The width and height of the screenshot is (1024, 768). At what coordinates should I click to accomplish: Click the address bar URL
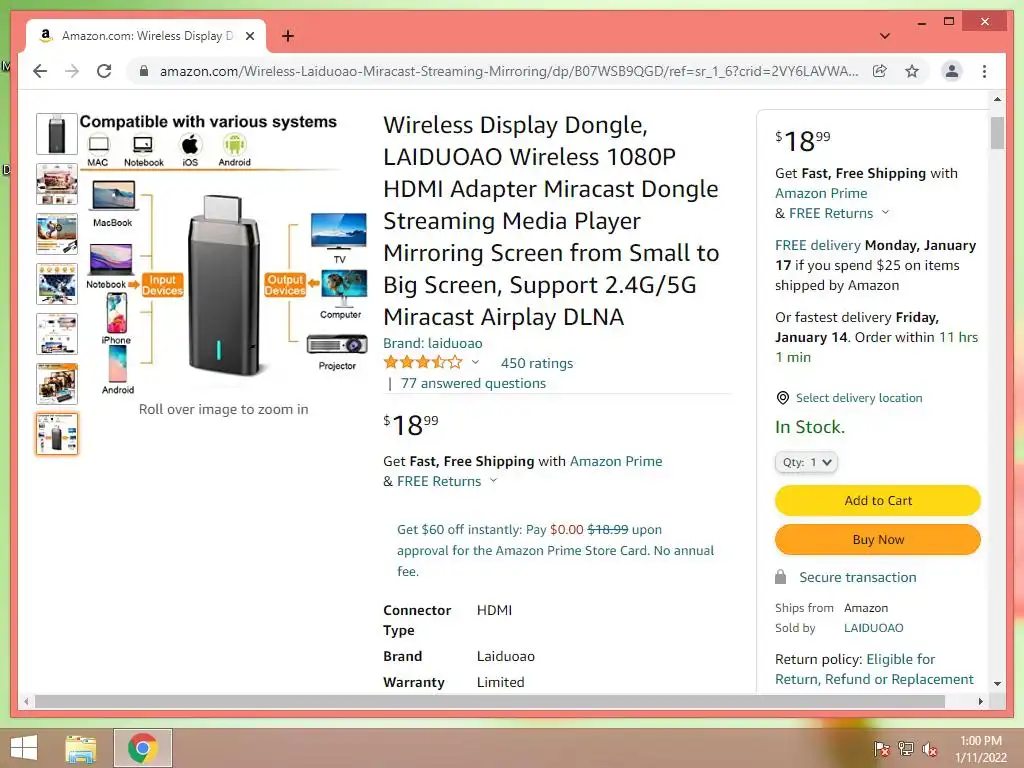pos(509,71)
